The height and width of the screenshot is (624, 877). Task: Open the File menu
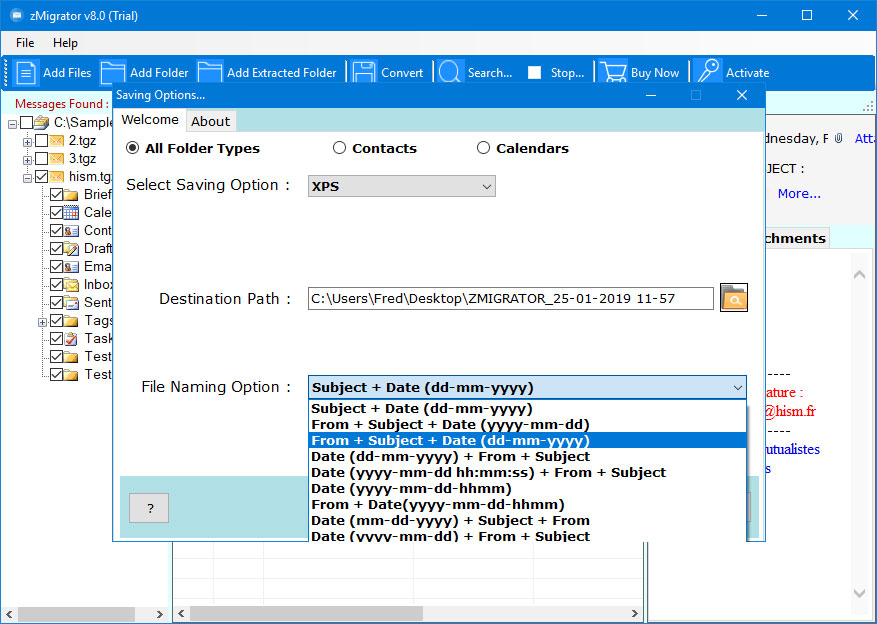coord(25,42)
